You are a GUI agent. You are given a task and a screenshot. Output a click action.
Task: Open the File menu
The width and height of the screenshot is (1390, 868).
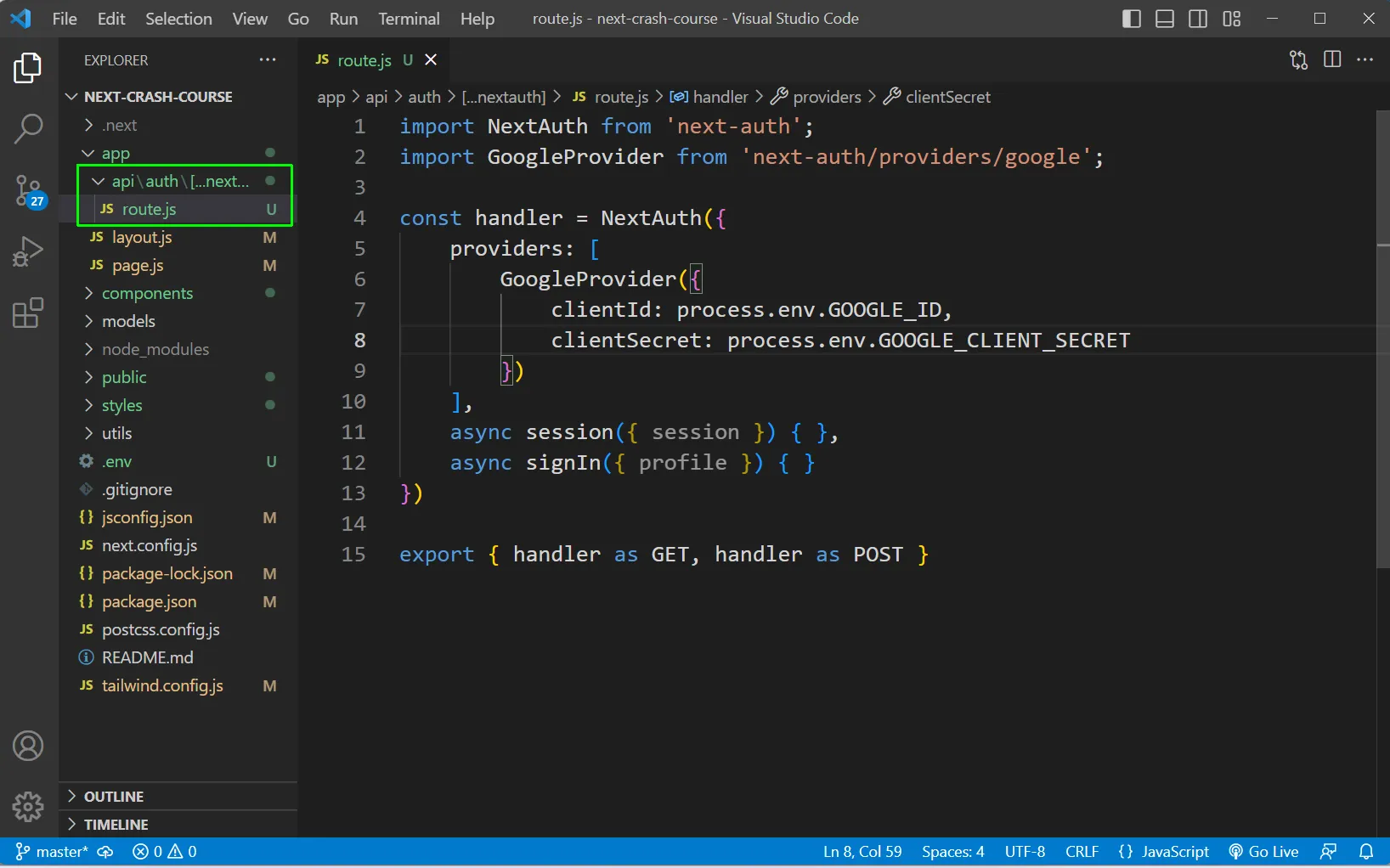point(65,19)
